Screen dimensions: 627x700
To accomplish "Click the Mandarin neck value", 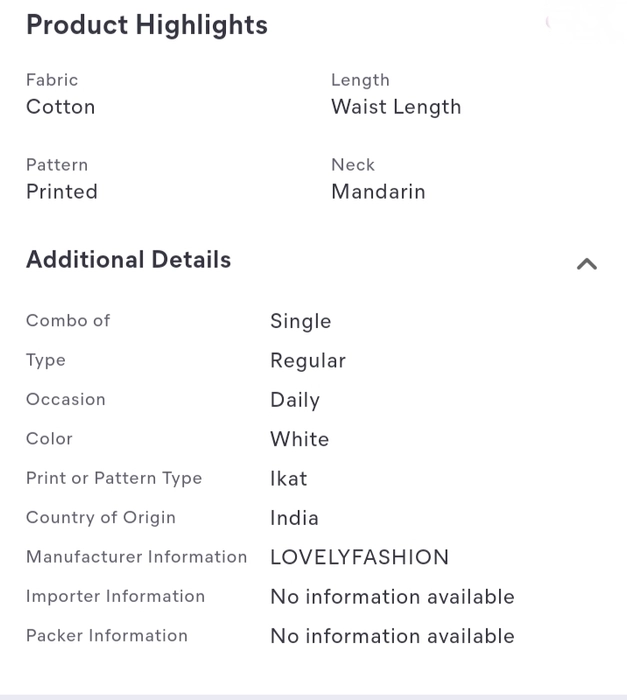I will click(x=378, y=192).
